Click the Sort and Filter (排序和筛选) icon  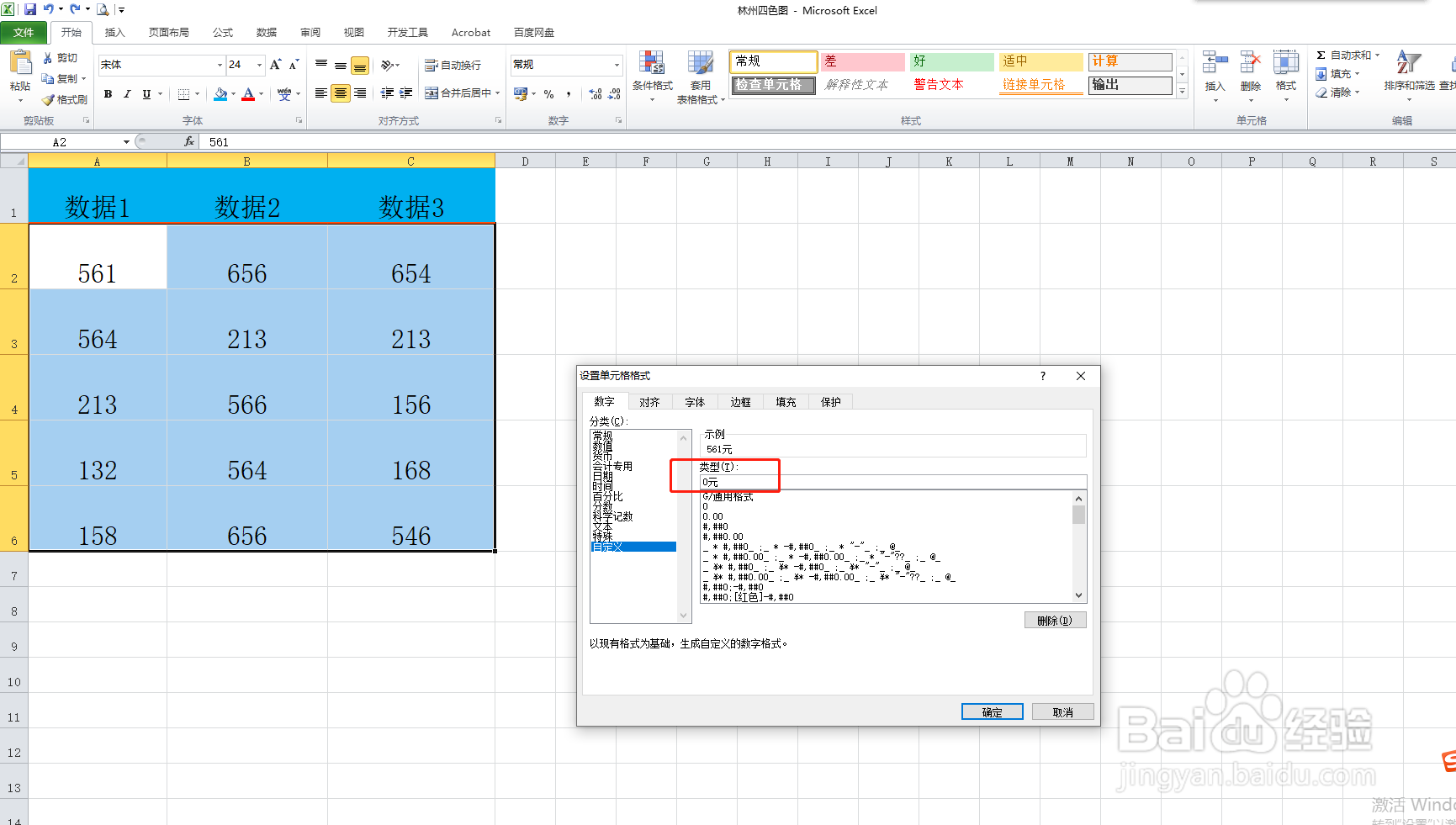click(1409, 62)
